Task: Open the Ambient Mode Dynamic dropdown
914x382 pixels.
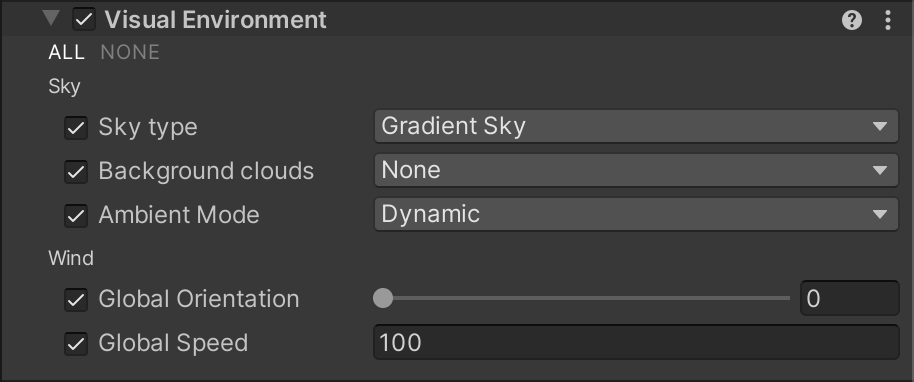Action: click(636, 214)
